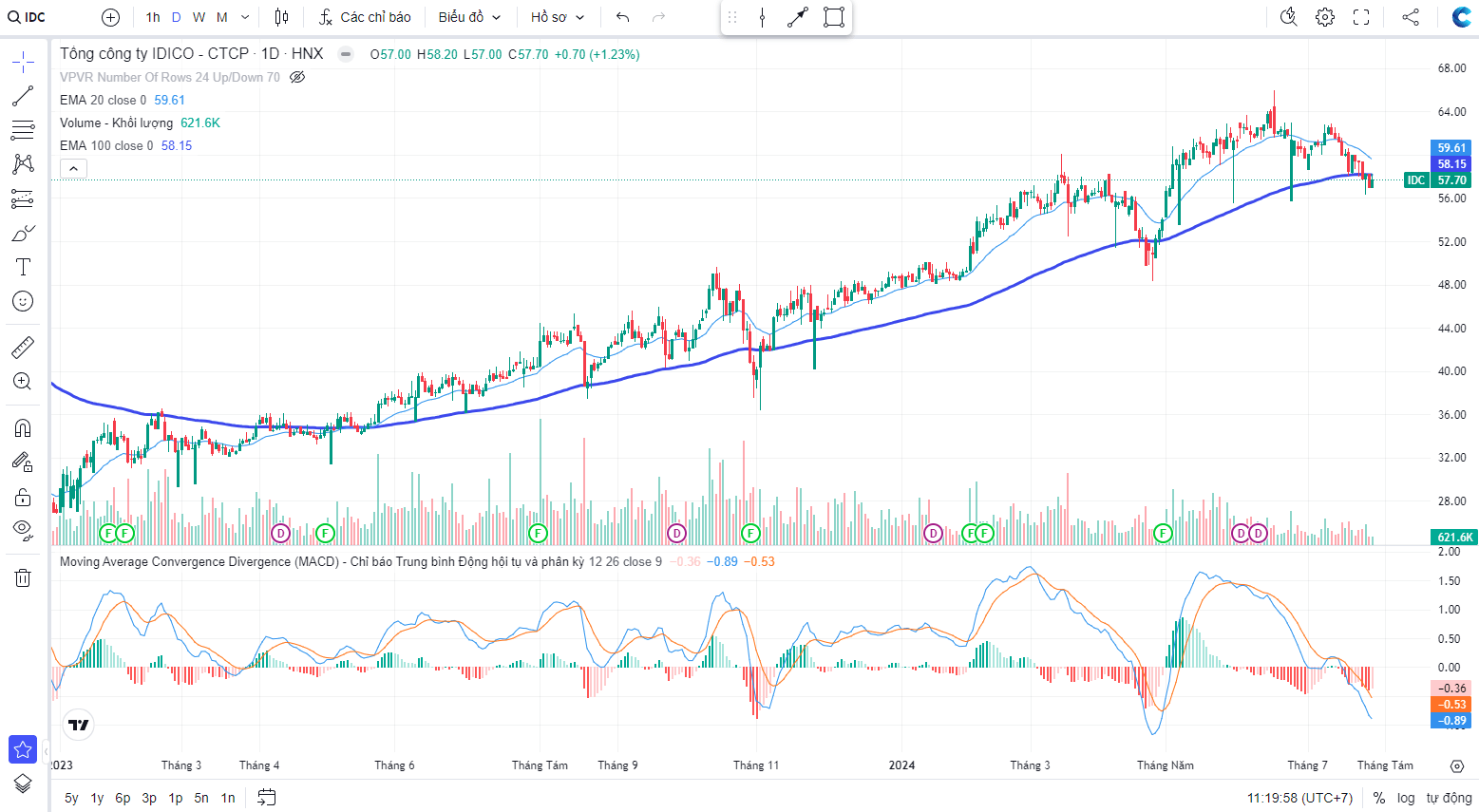Image resolution: width=1479 pixels, height=812 pixels.
Task: Toggle tự động auto scale
Action: pyautogui.click(x=1449, y=798)
